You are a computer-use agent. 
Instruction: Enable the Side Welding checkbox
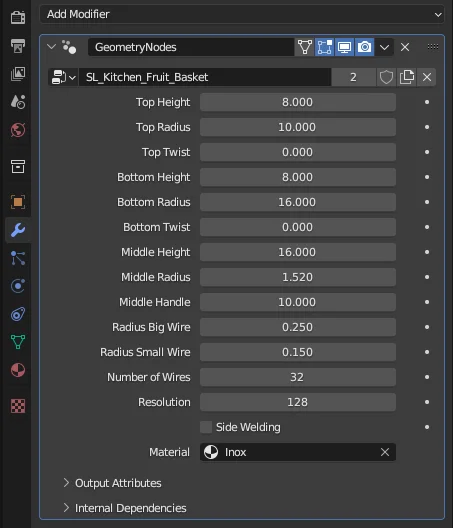206,427
